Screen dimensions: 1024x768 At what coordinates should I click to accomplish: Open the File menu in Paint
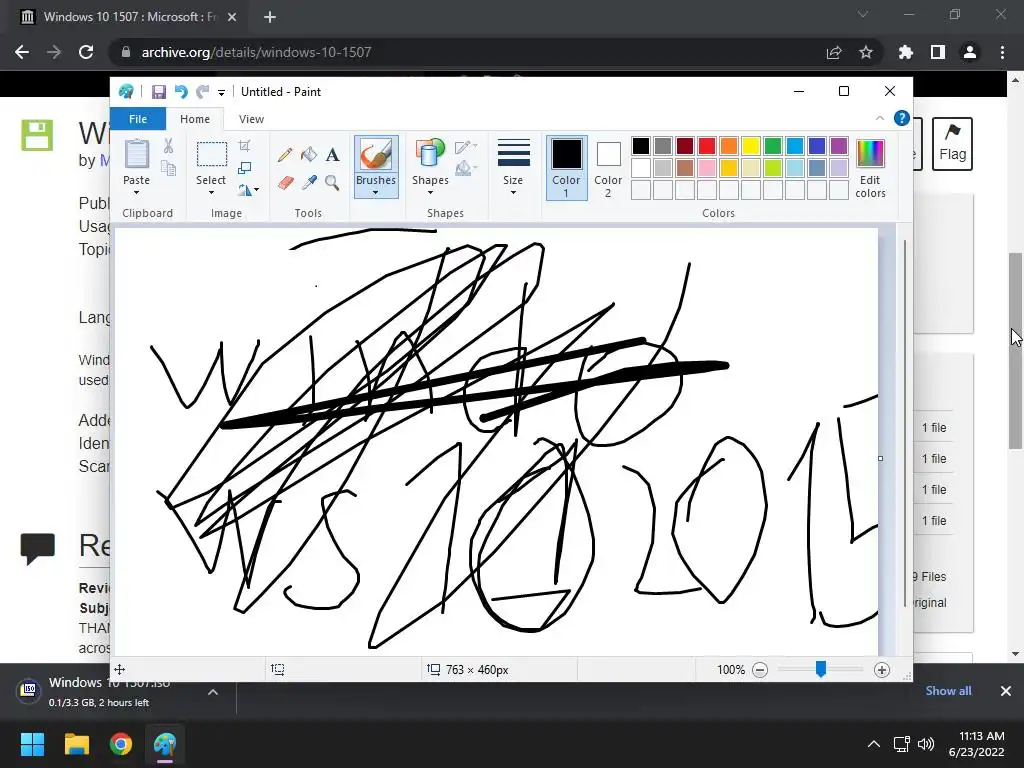[138, 119]
